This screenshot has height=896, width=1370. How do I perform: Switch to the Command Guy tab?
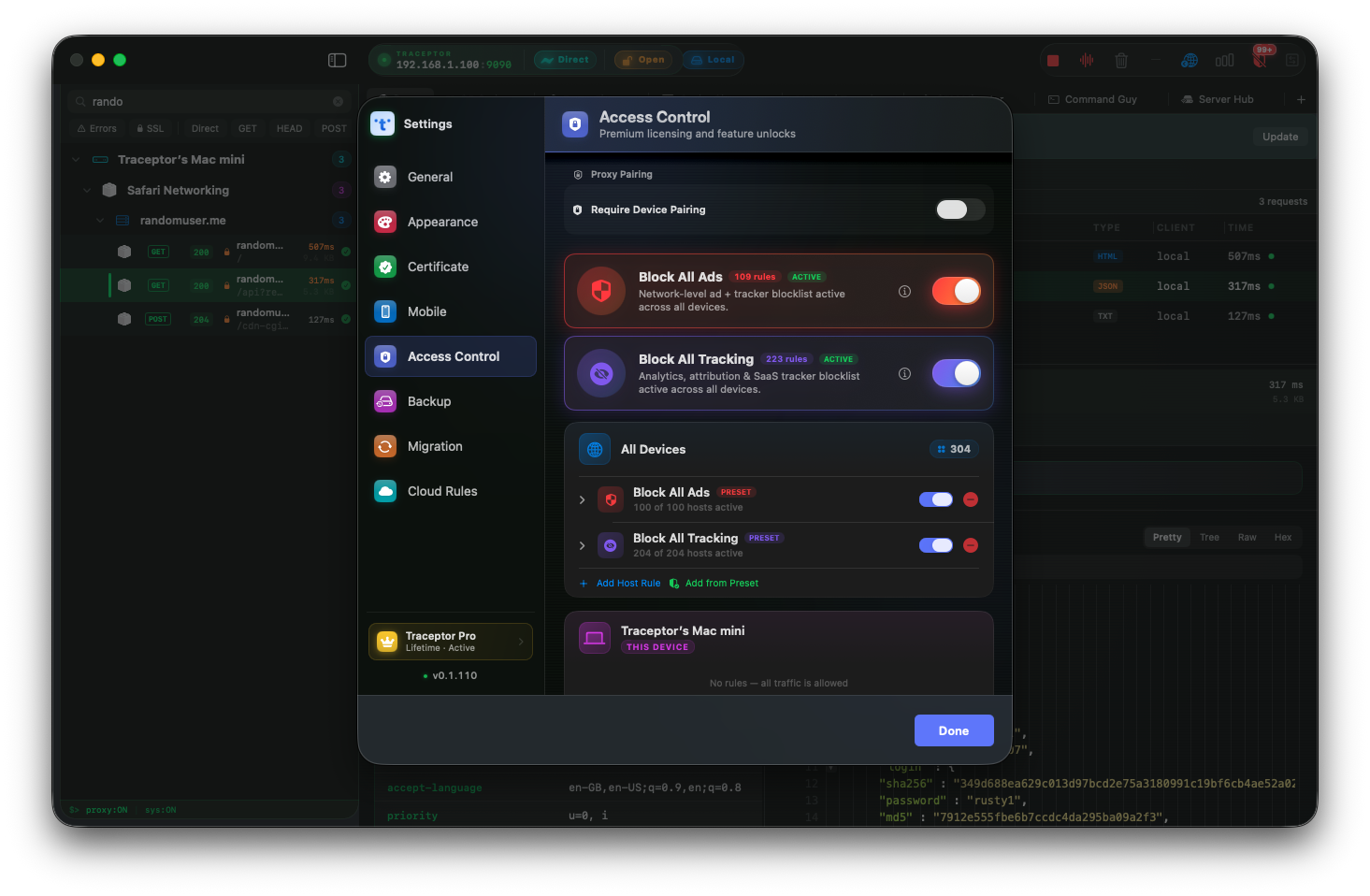pyautogui.click(x=1092, y=99)
